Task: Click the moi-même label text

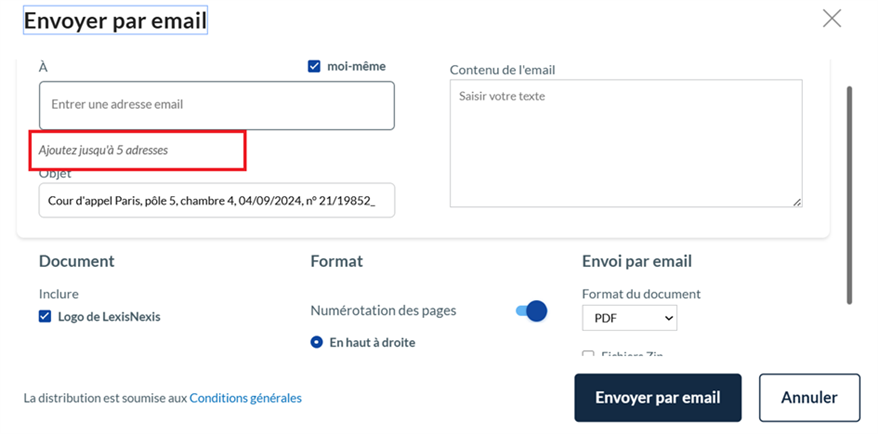Action: 356,67
